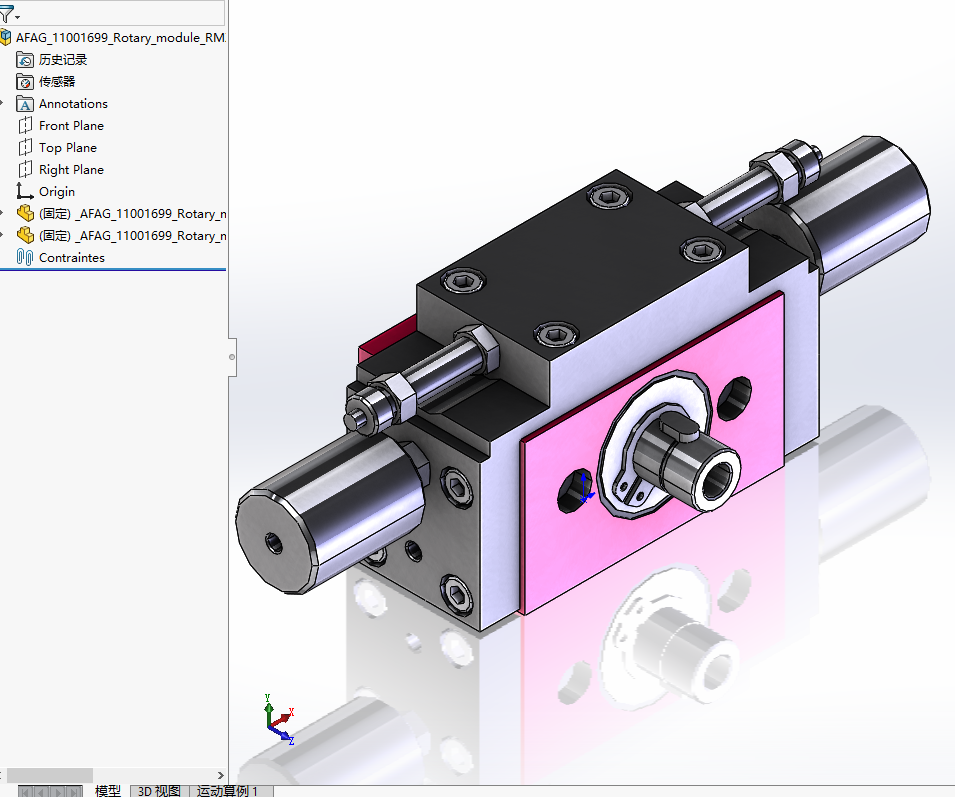Click the Annotations folder icon
955x797 pixels.
pos(25,104)
